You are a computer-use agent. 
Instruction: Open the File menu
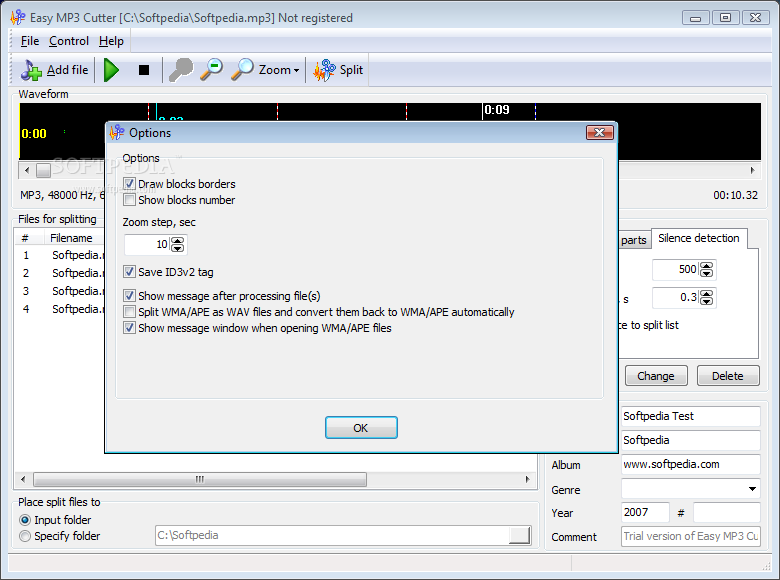30,41
